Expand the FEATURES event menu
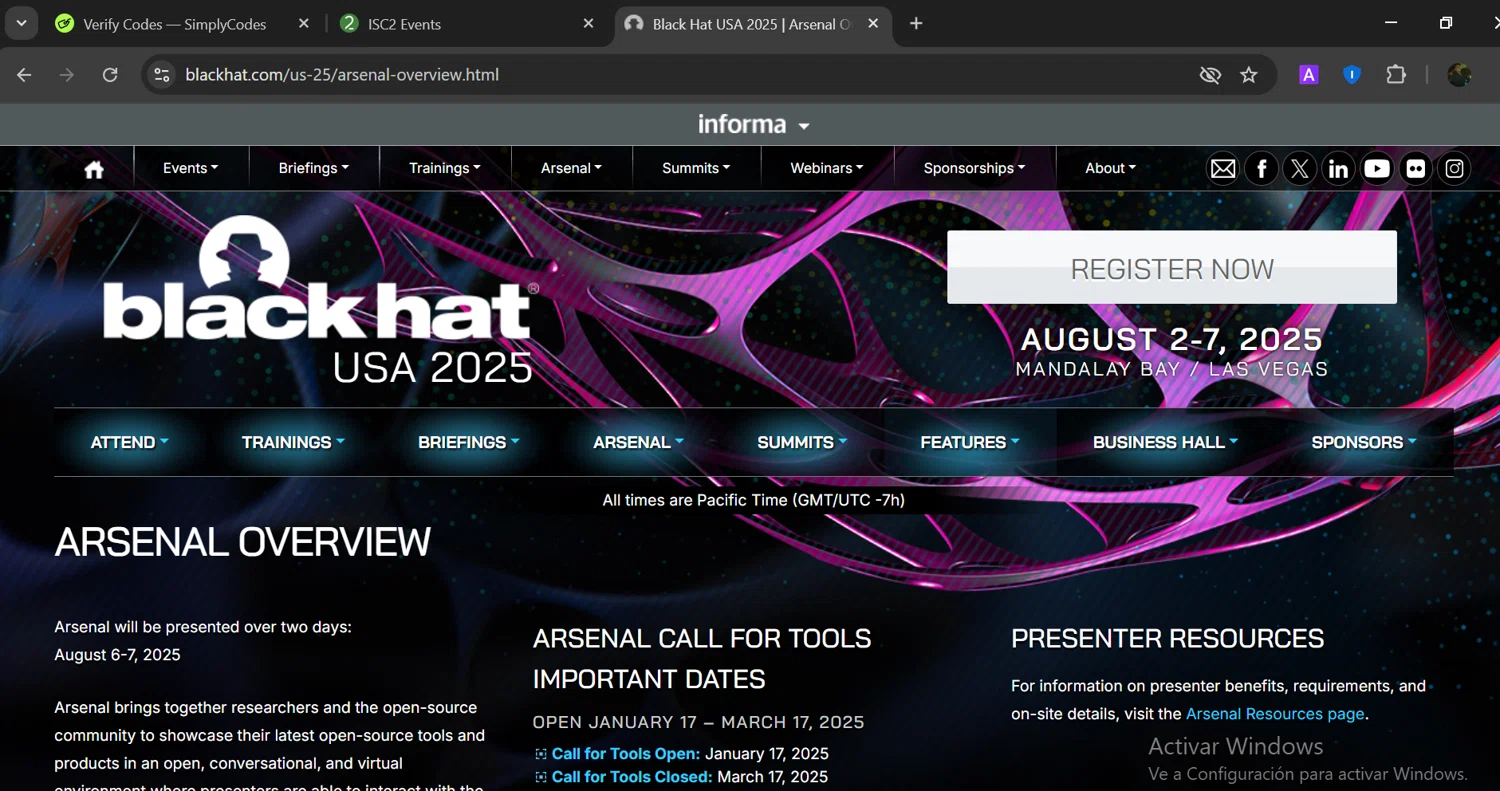 pos(970,442)
